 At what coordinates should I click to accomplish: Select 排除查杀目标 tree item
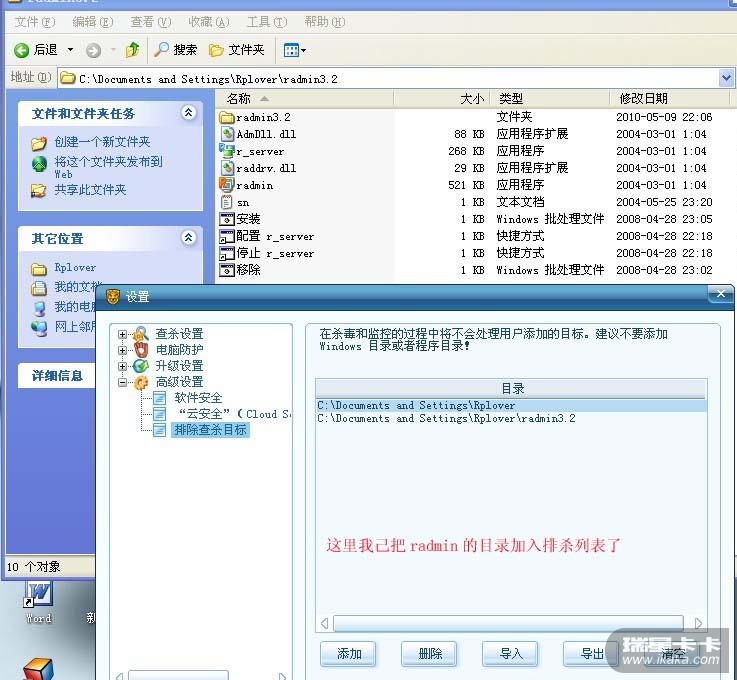tap(210, 430)
